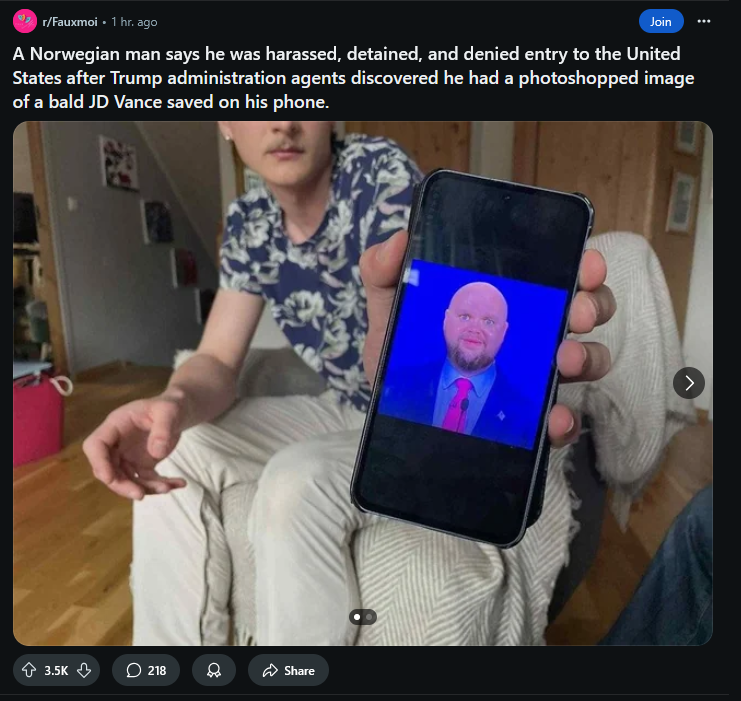Click the bald edited image on phone
This screenshot has height=701, width=741.
coord(473,355)
